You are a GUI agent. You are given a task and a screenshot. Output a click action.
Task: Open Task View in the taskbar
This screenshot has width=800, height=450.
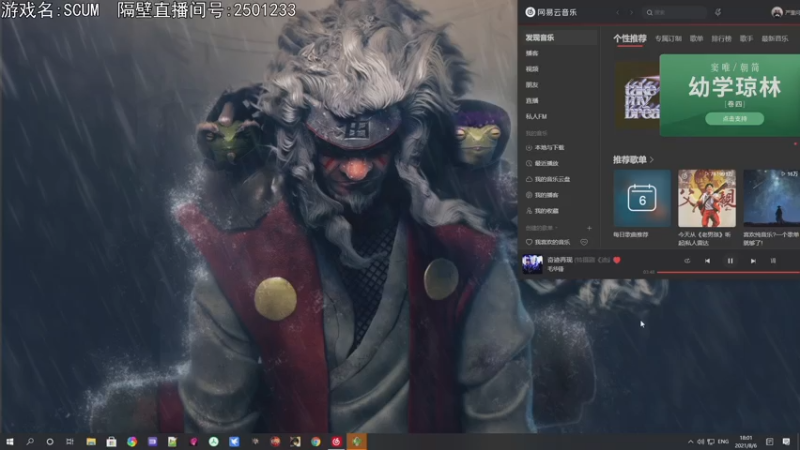pyautogui.click(x=70, y=441)
